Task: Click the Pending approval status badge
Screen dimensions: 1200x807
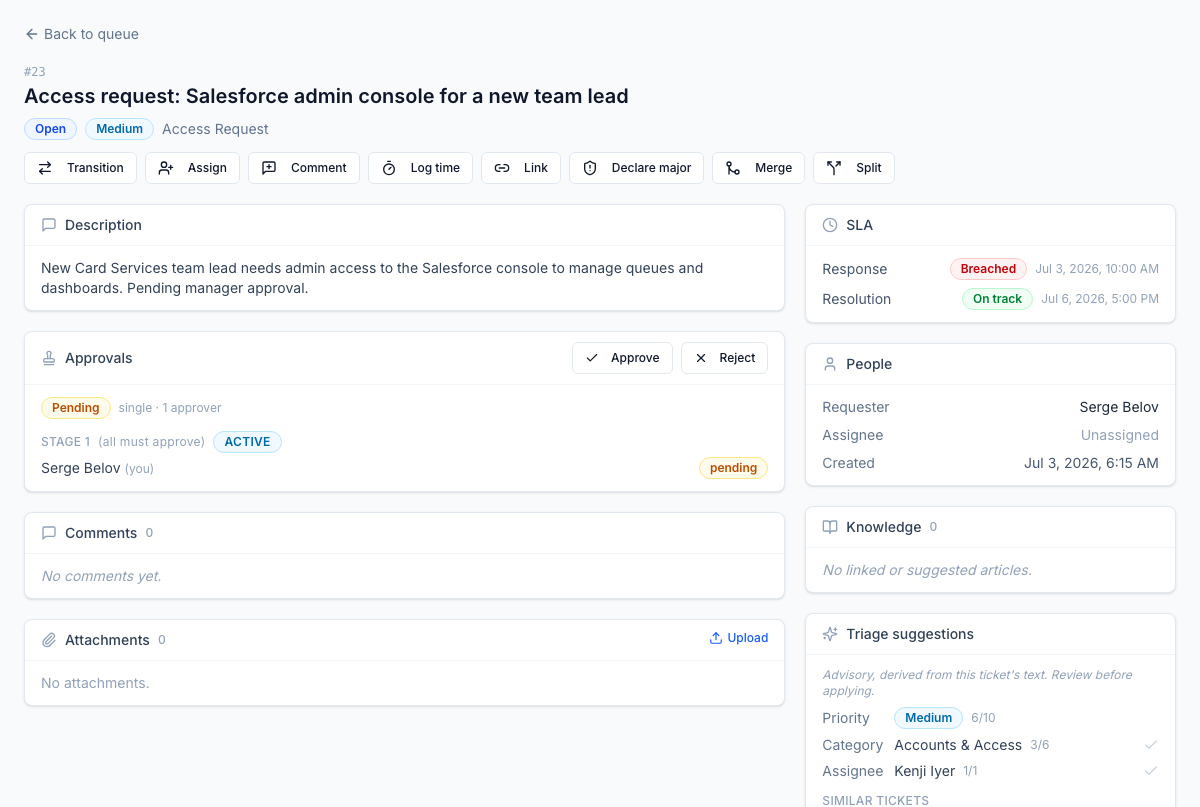Action: 76,408
